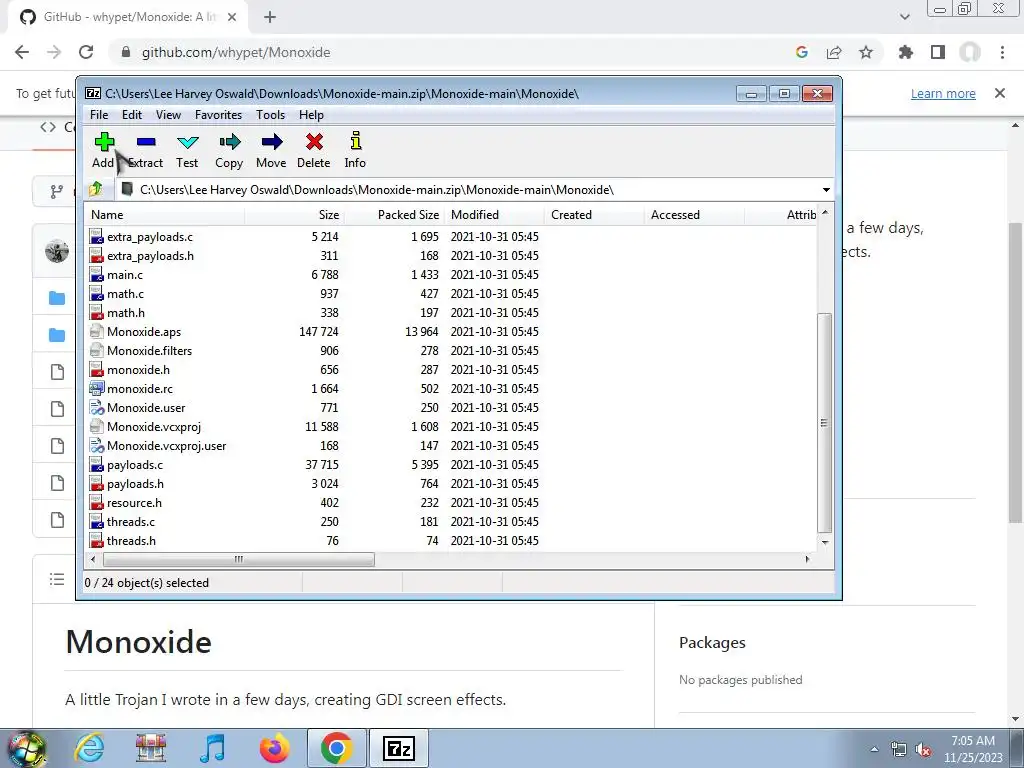The width and height of the screenshot is (1024, 768).
Task: Select the monoxide.rc file
Action: coord(140,389)
